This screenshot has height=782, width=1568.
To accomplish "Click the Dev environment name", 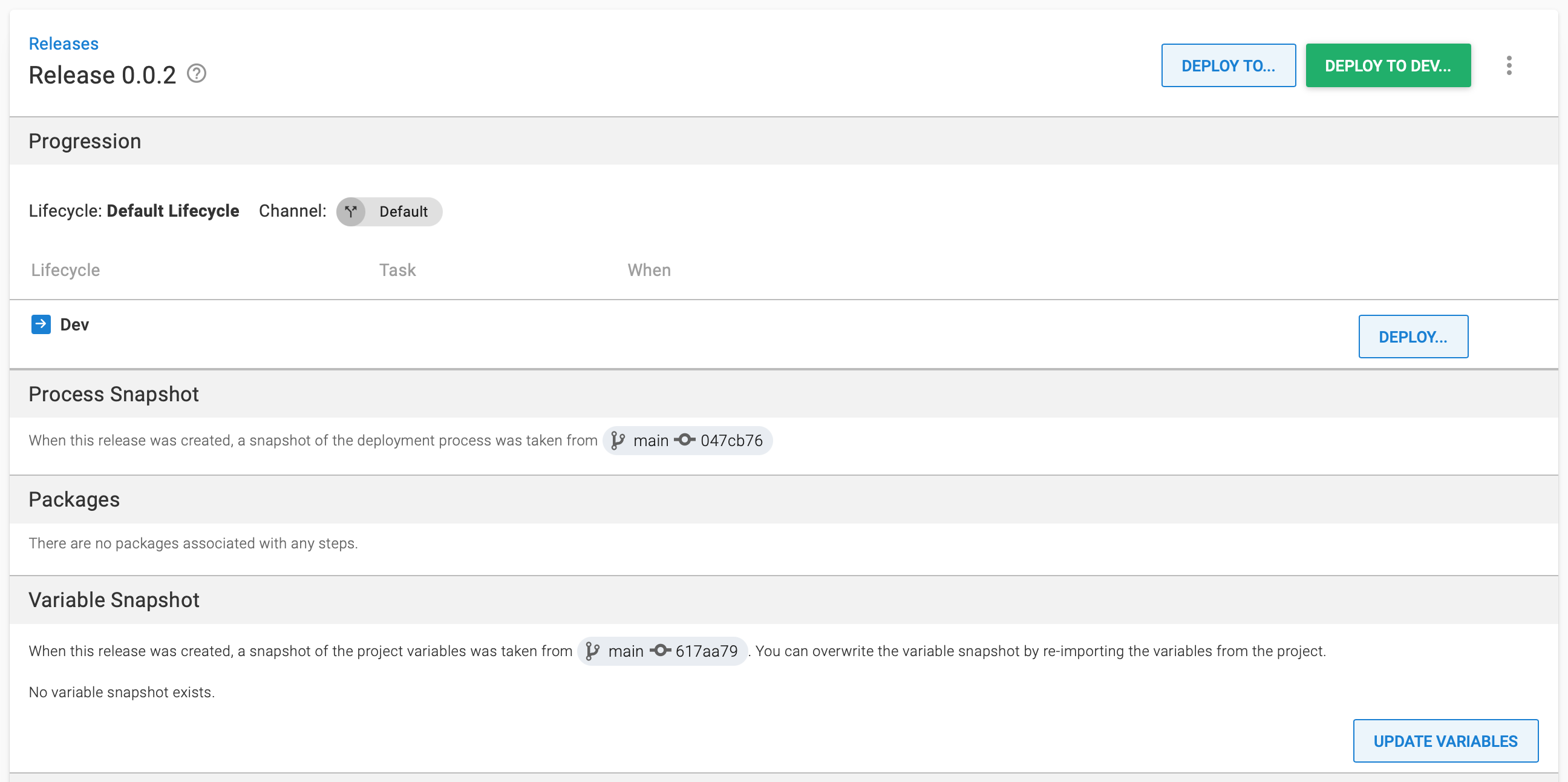I will [73, 324].
